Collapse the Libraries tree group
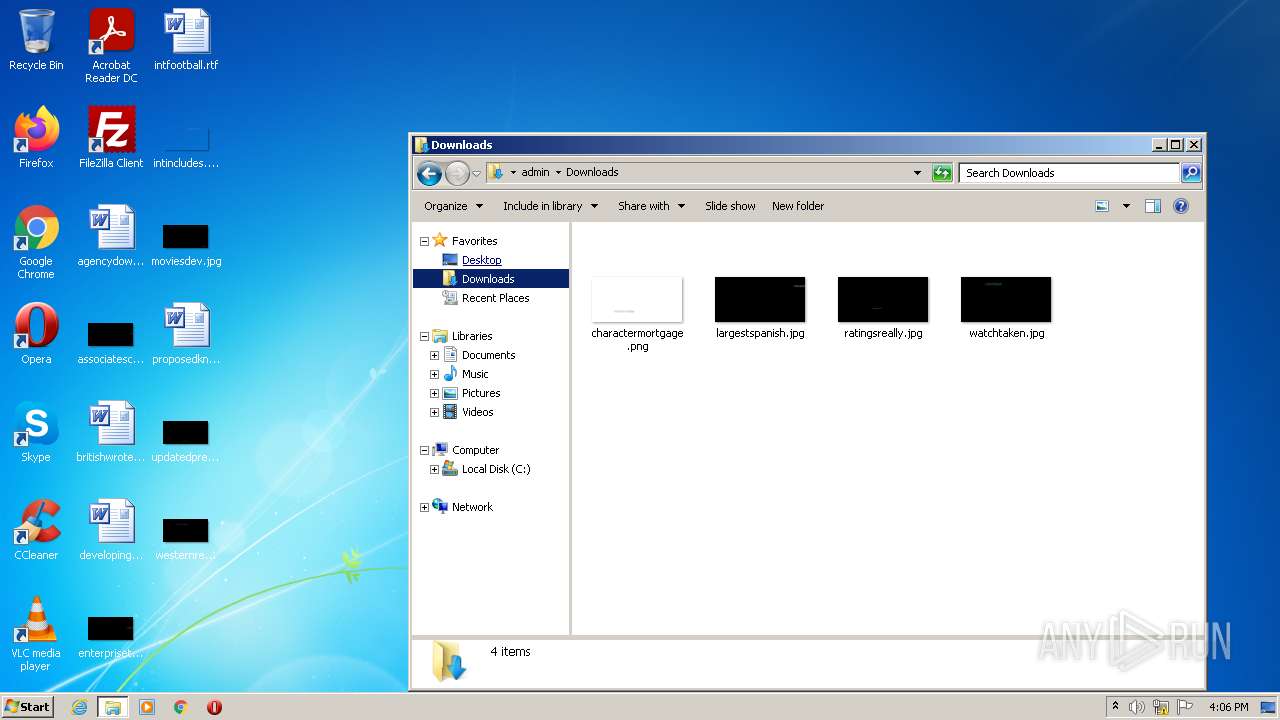The height and width of the screenshot is (720, 1280). (x=424, y=336)
